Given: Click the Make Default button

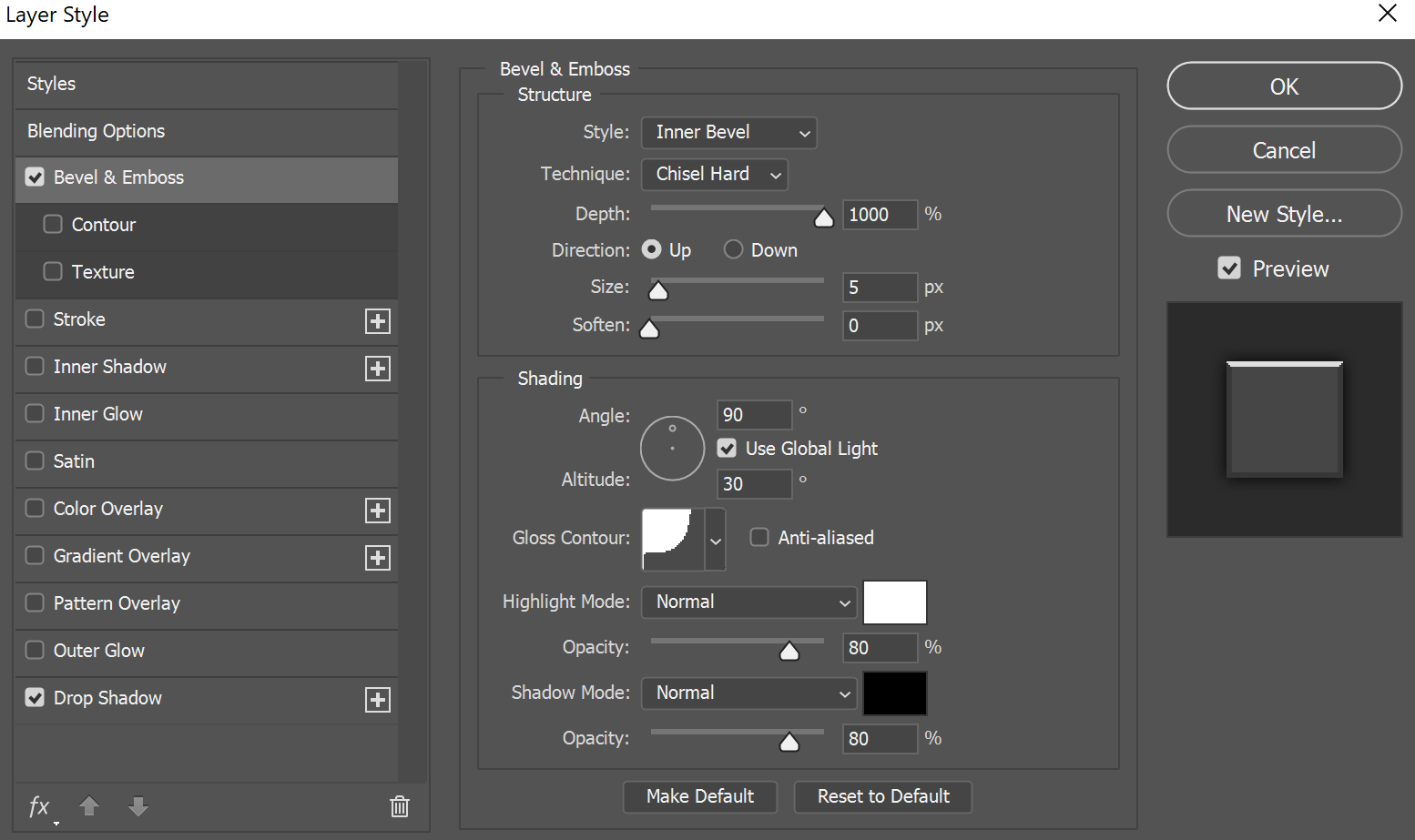Looking at the screenshot, I should pos(700,796).
